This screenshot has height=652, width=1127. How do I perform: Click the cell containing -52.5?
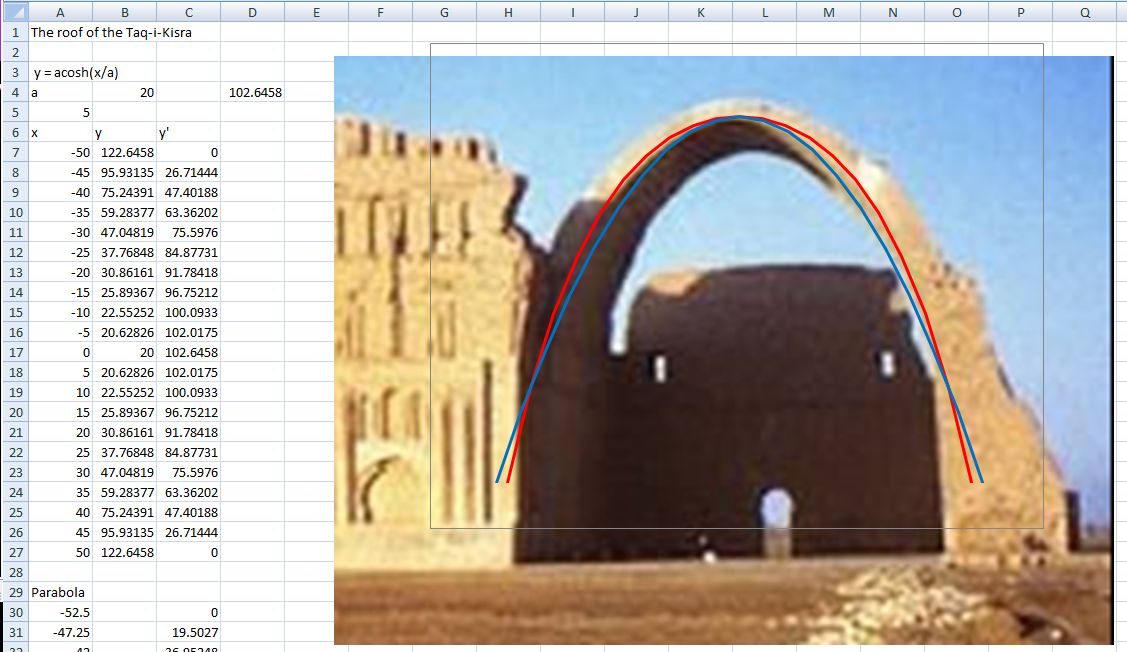coord(60,612)
